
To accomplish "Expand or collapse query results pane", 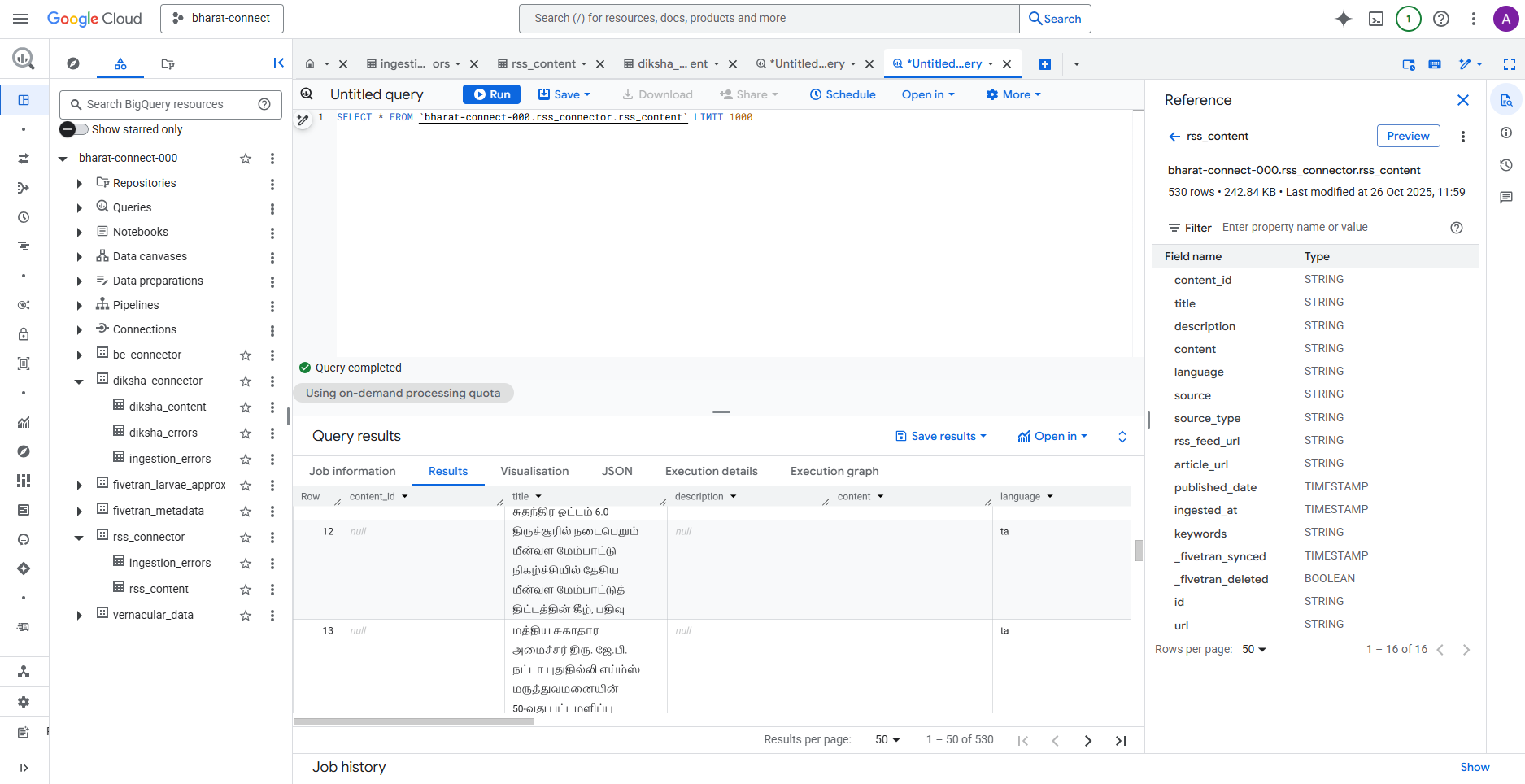I will tap(1122, 437).
